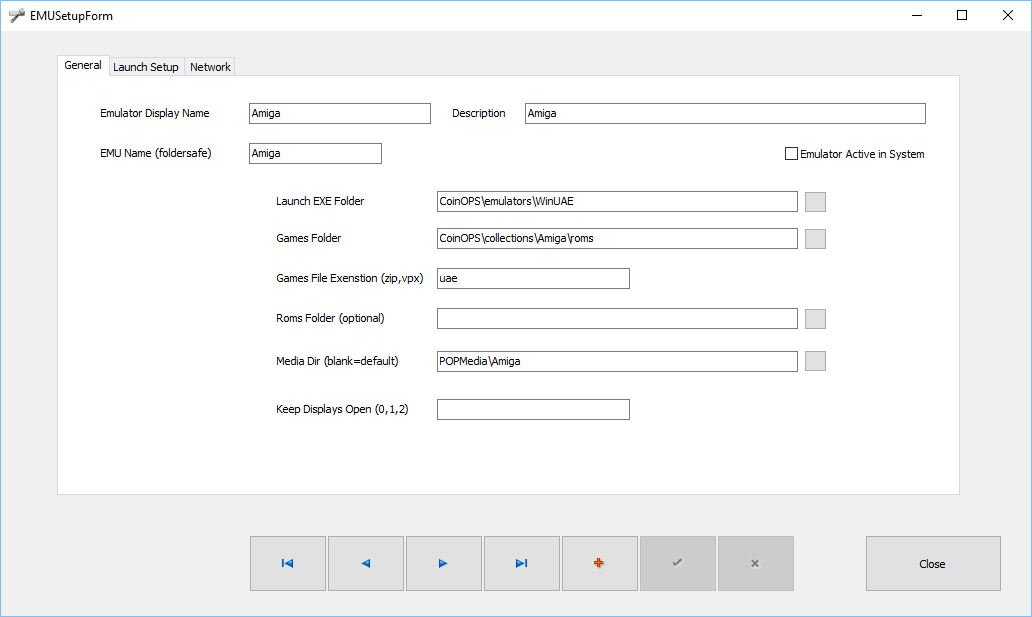Go to next emulator record
Viewport: 1032px width, 617px height.
[444, 564]
